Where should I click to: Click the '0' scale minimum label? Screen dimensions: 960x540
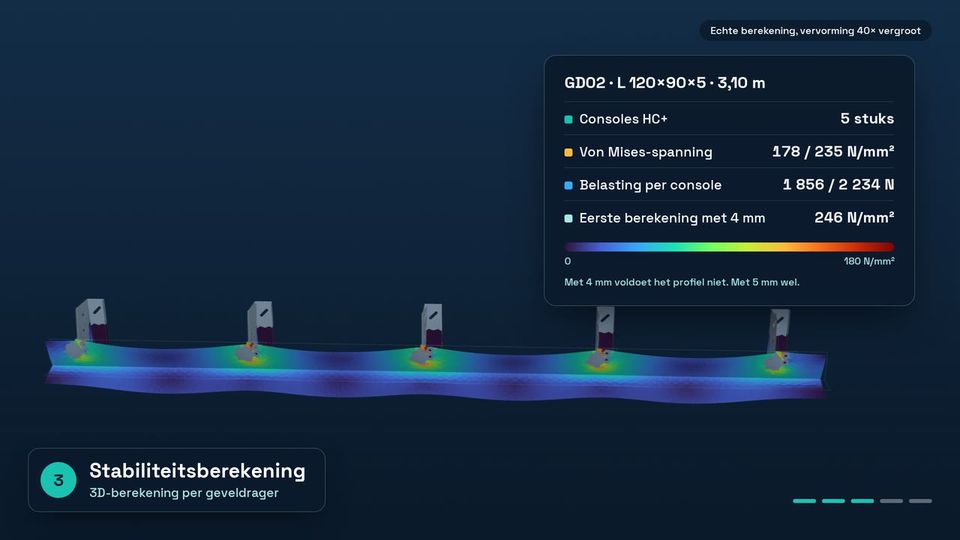[568, 261]
